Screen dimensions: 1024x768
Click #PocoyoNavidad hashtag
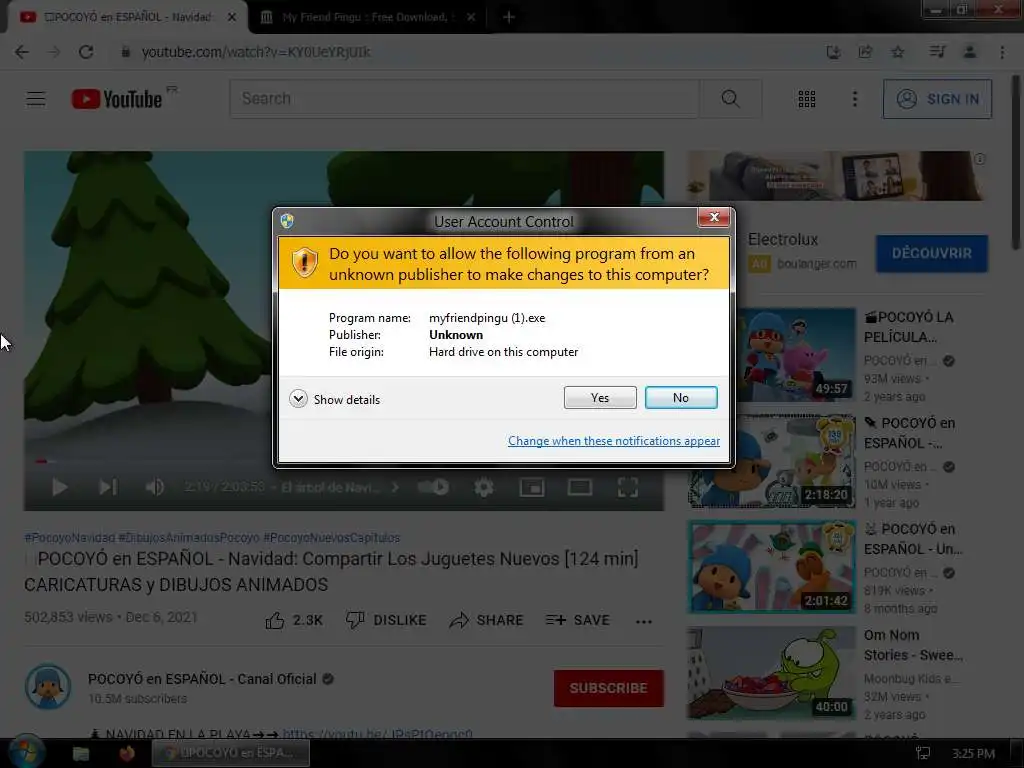click(x=69, y=538)
